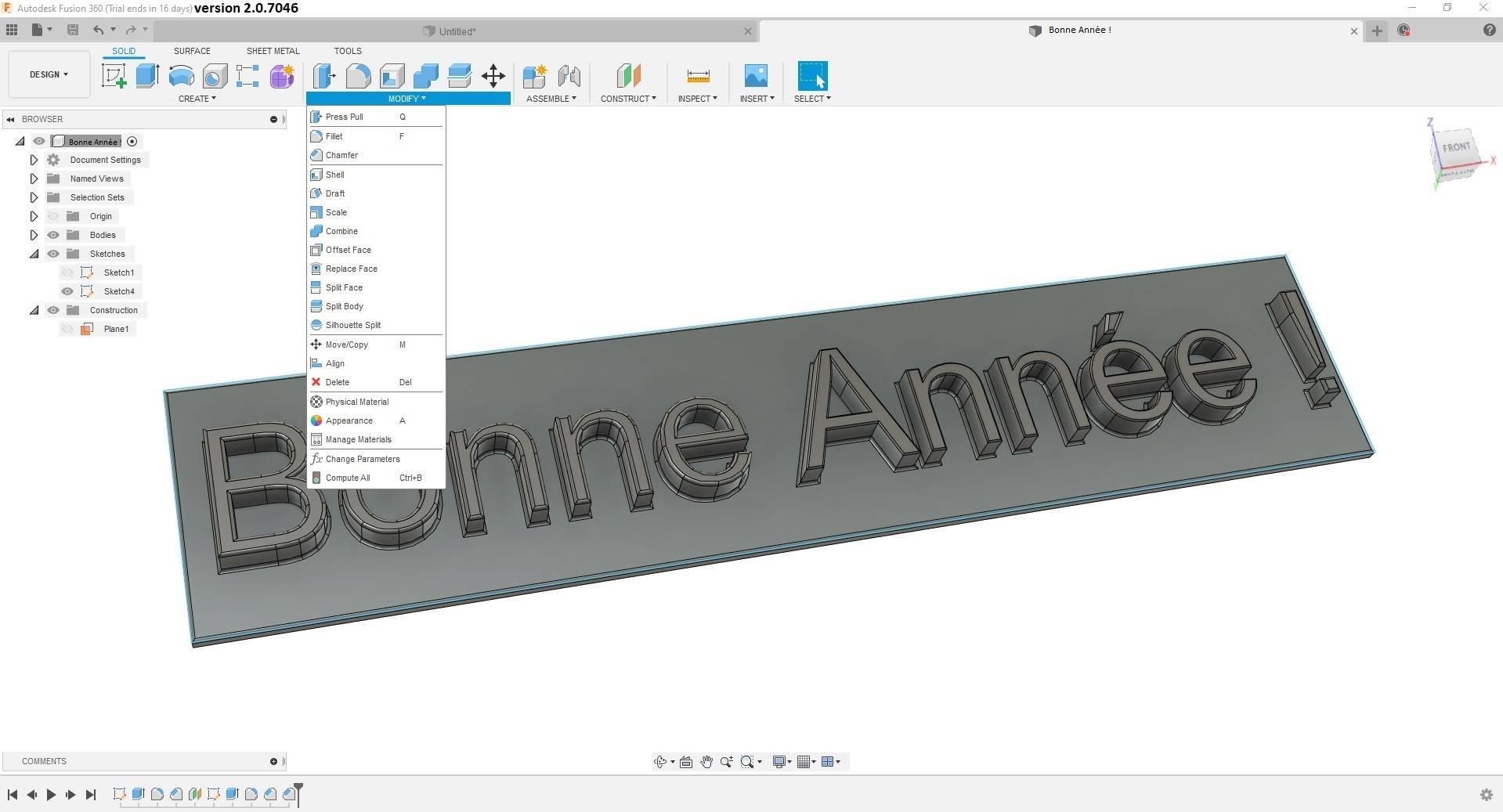The width and height of the screenshot is (1503, 812).
Task: Expand the Bodies folder
Action: [x=34, y=235]
